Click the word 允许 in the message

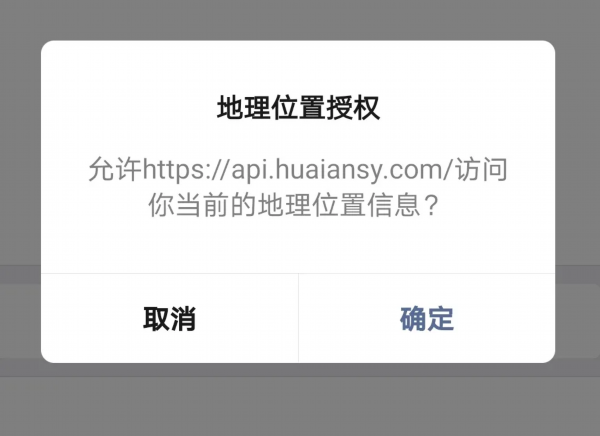coord(115,169)
